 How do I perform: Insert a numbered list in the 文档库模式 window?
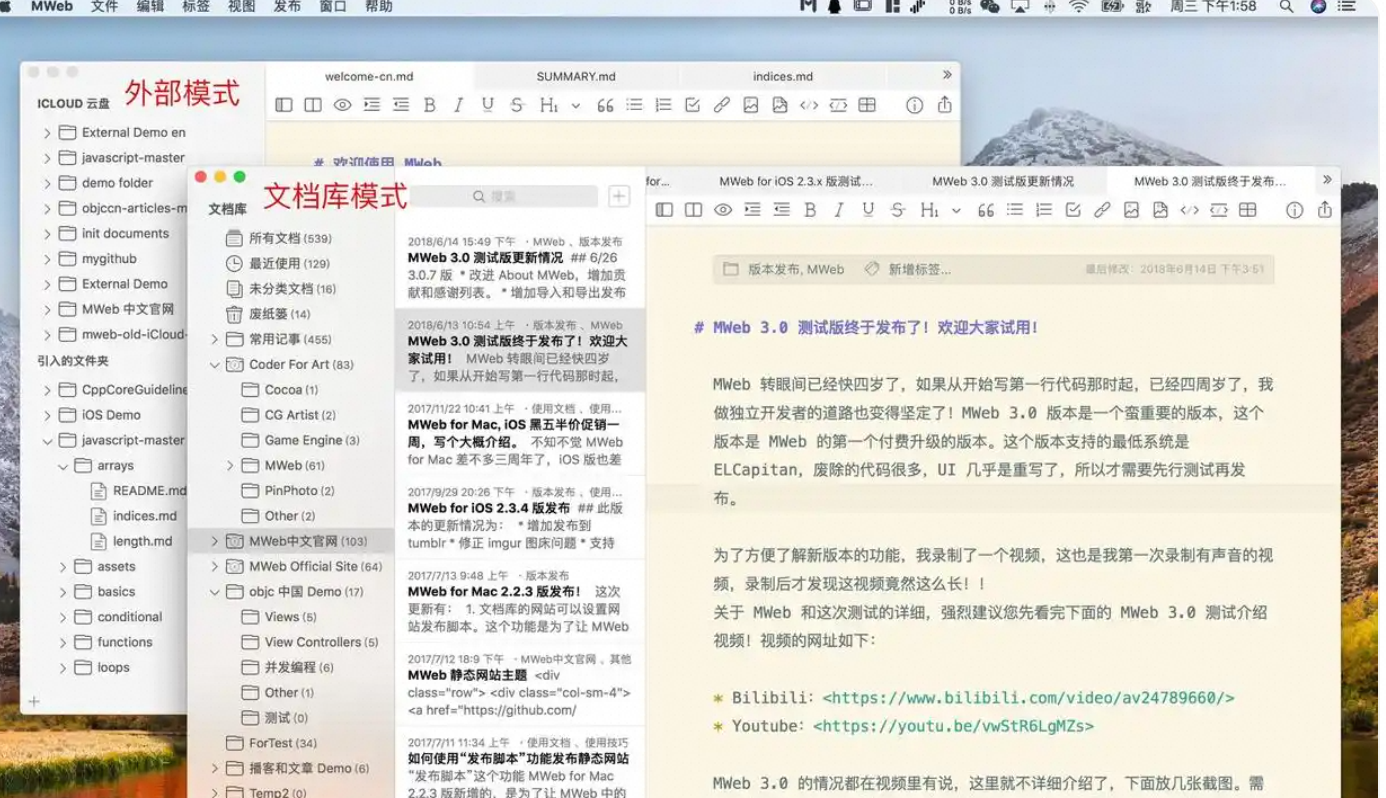tap(1044, 210)
